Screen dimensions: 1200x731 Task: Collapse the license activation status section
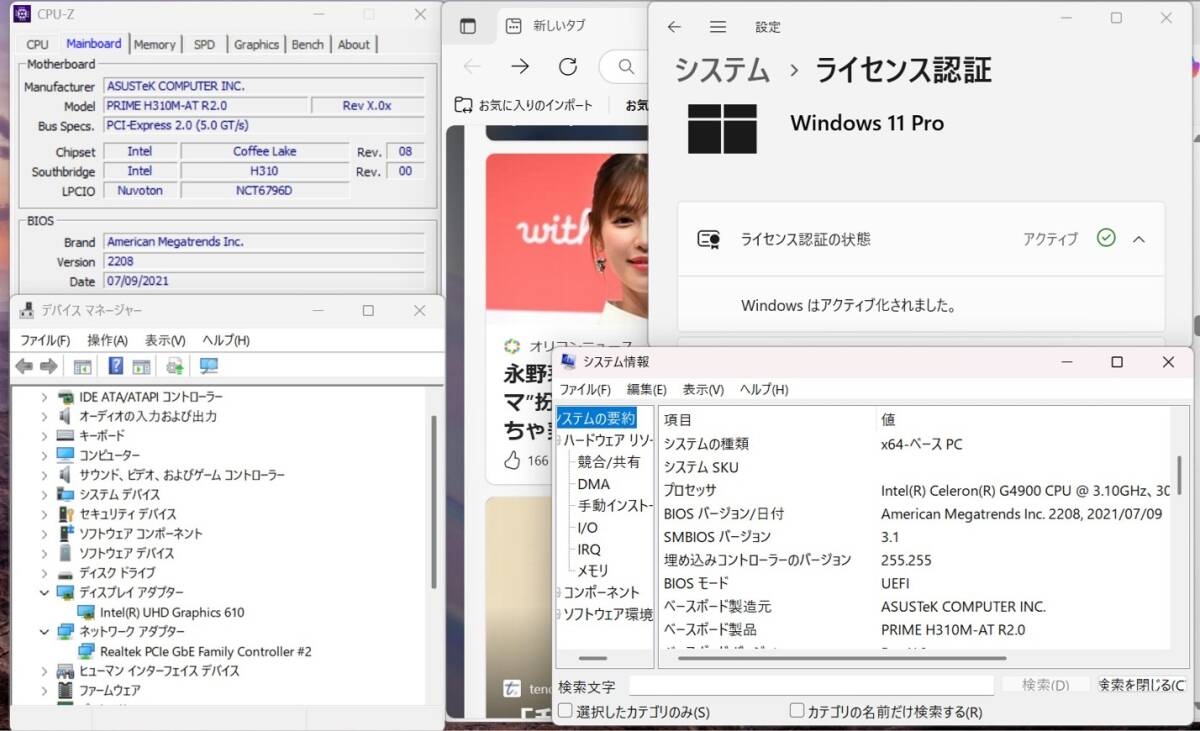click(1138, 239)
